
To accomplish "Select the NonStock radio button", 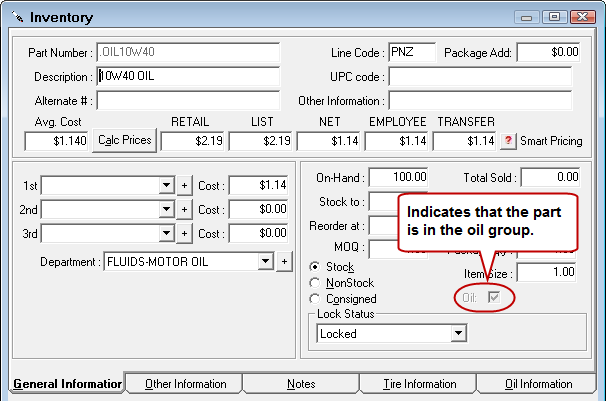I will pos(316,283).
